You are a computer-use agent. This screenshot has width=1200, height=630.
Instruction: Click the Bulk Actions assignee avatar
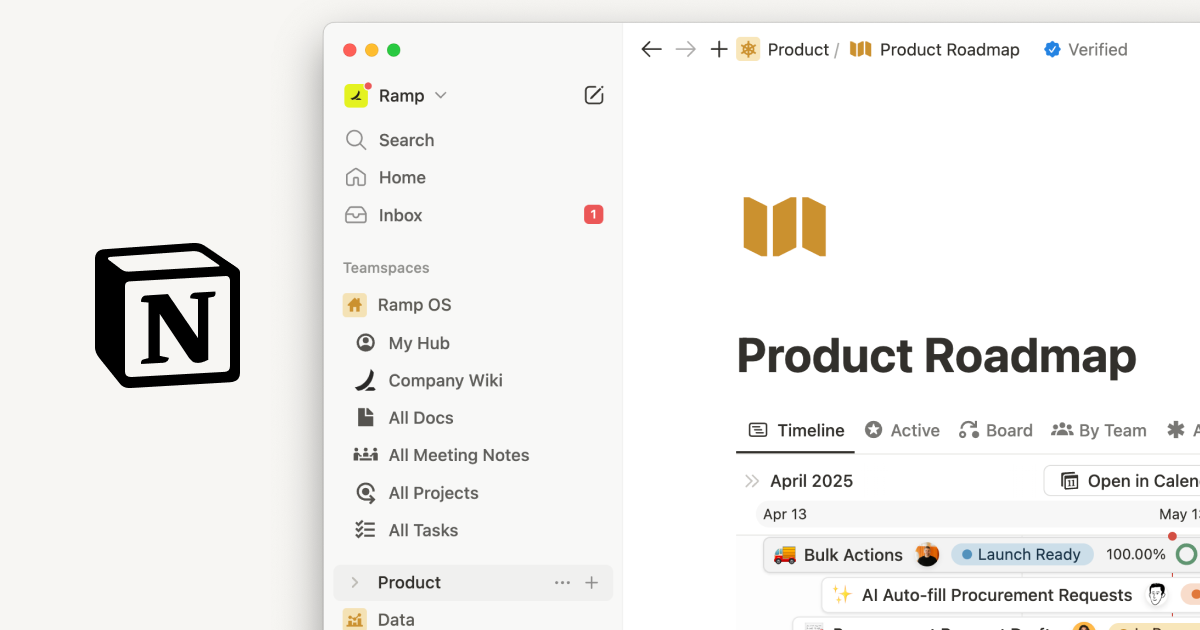928,554
